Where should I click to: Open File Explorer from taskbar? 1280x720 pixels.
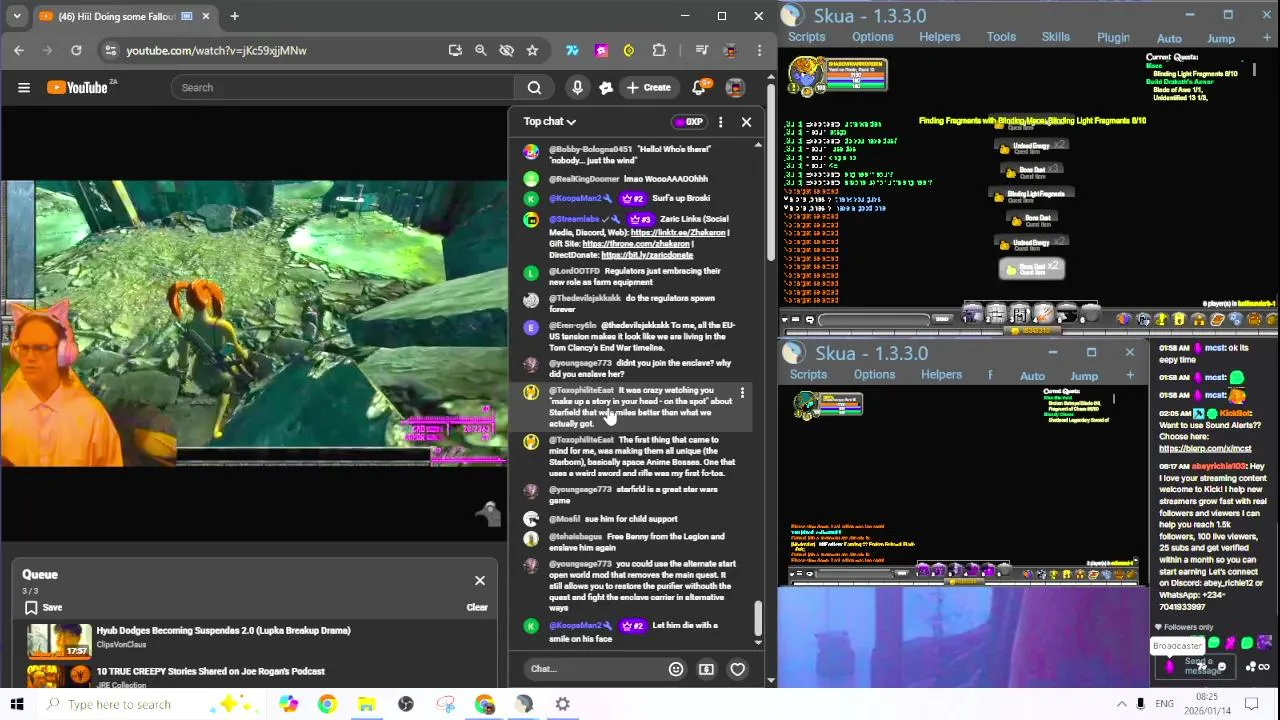coord(366,704)
